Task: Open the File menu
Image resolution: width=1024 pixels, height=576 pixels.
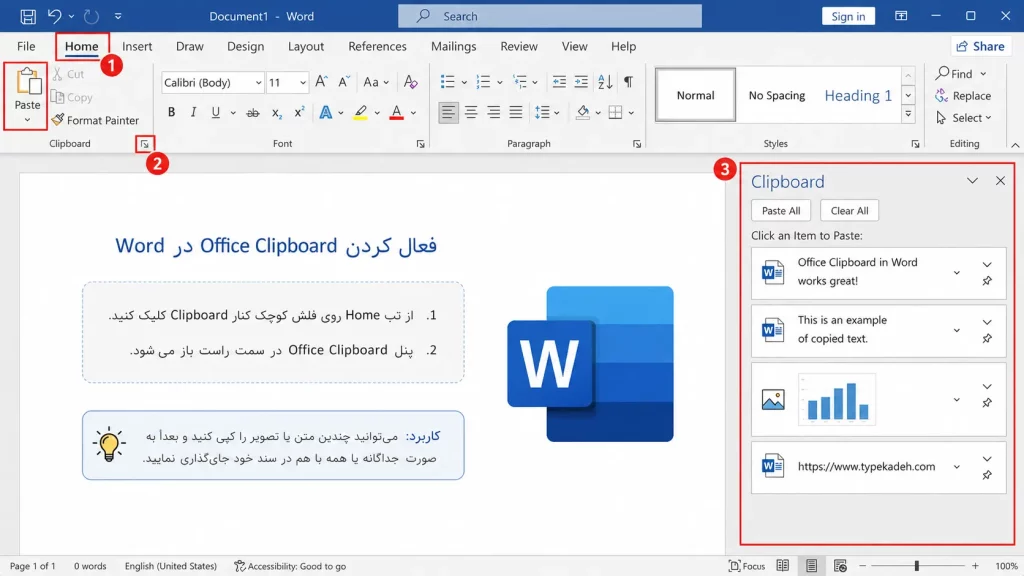Action: point(26,46)
